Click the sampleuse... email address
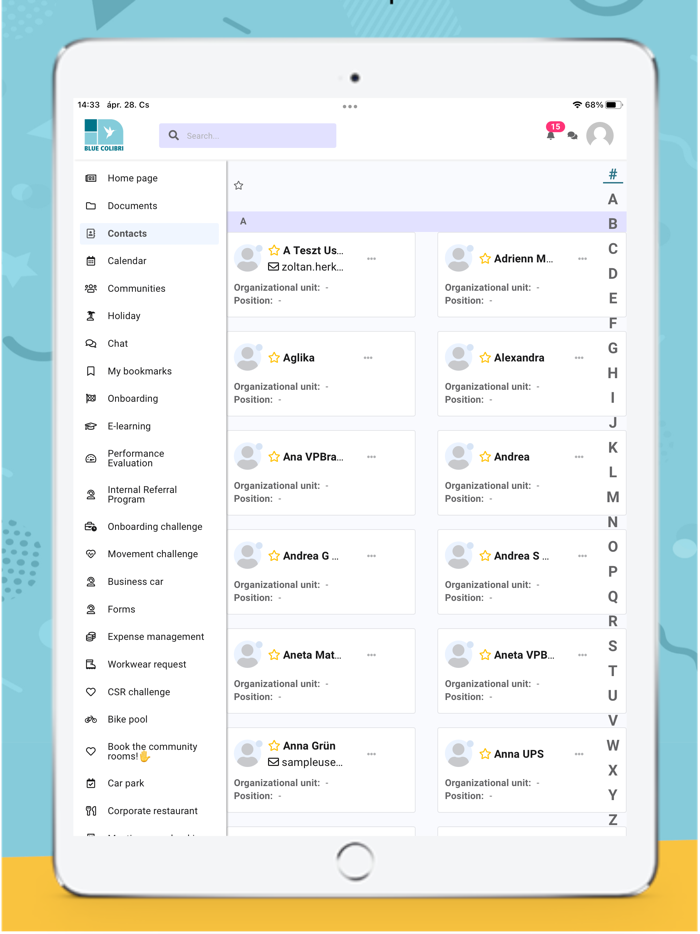 (x=312, y=762)
